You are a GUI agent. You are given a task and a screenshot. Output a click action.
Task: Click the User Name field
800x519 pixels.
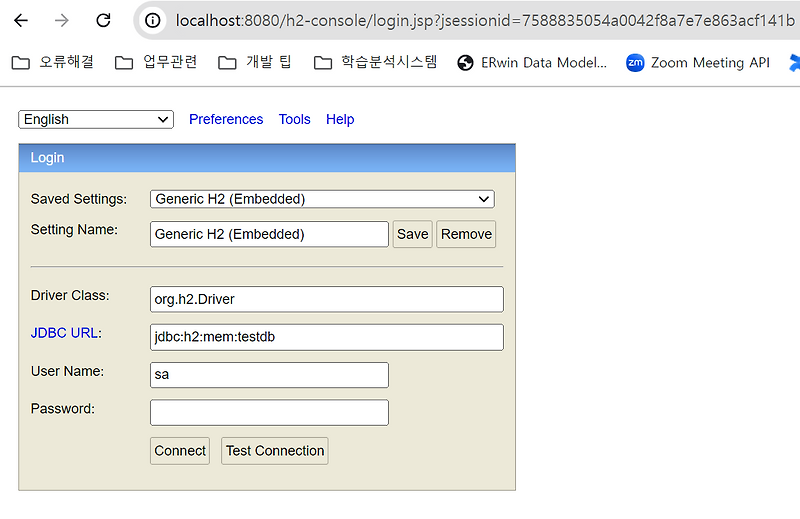269,375
